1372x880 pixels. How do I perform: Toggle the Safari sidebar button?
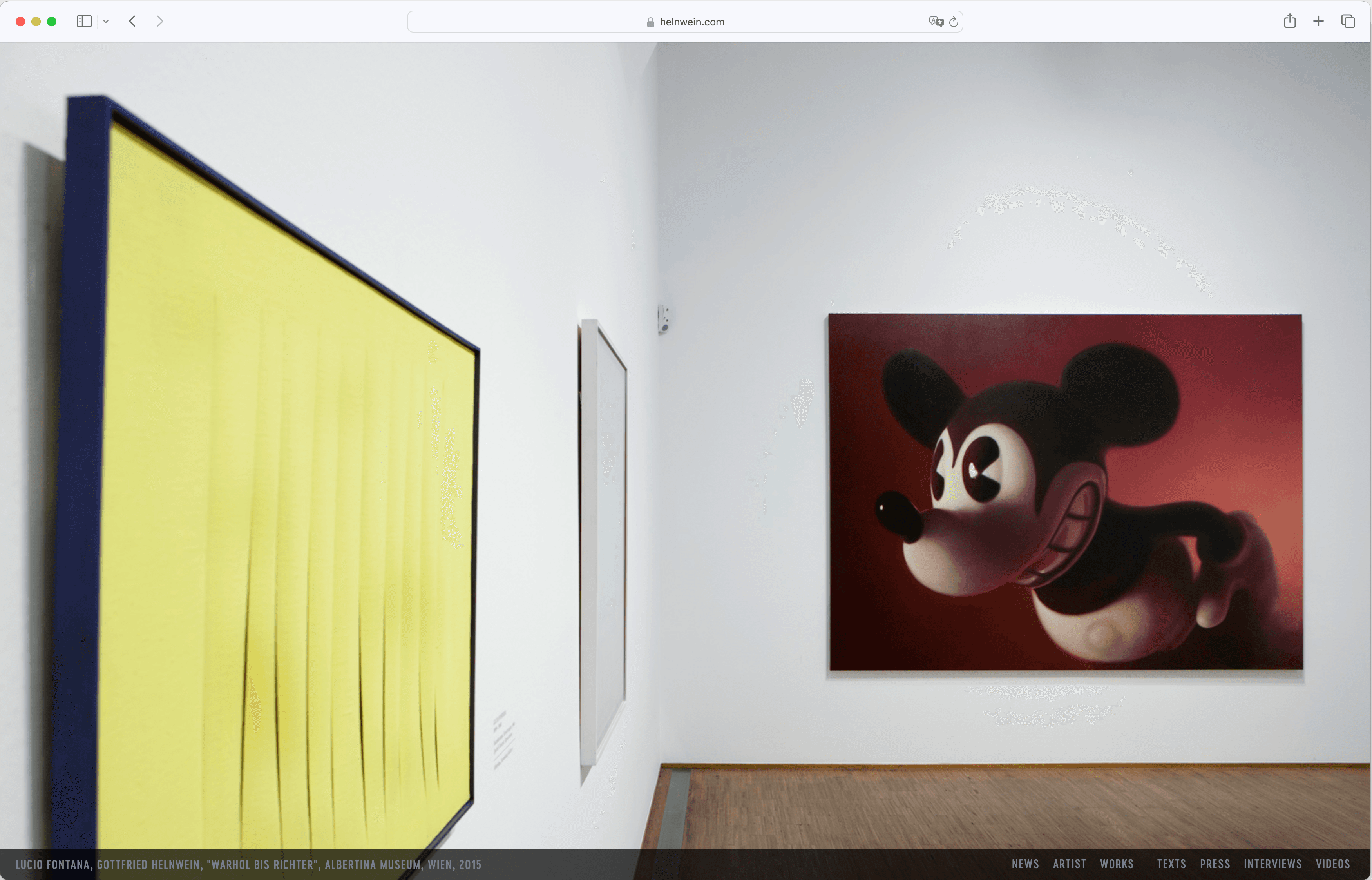84,21
